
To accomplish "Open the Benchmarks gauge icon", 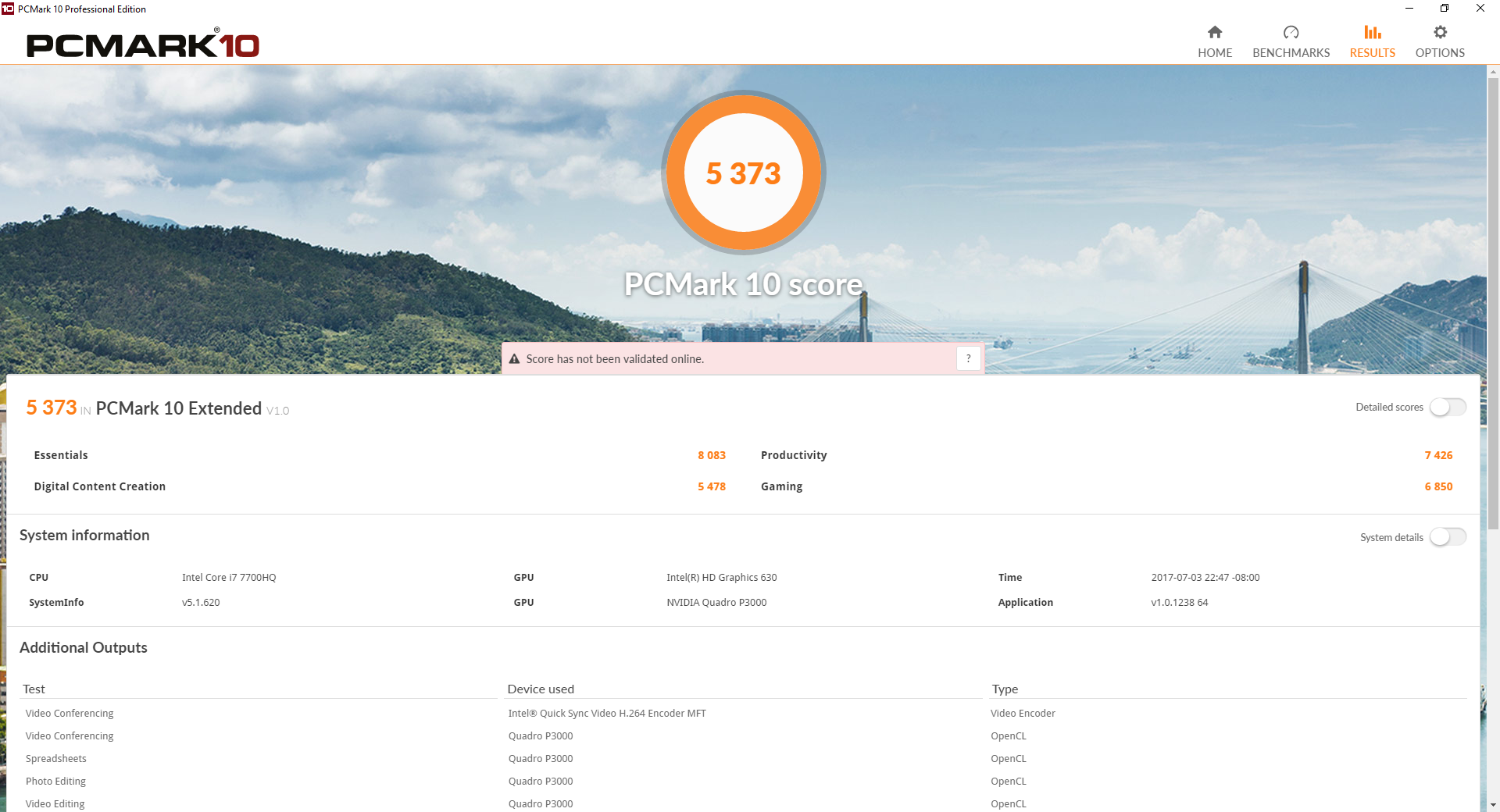I will (x=1291, y=32).
